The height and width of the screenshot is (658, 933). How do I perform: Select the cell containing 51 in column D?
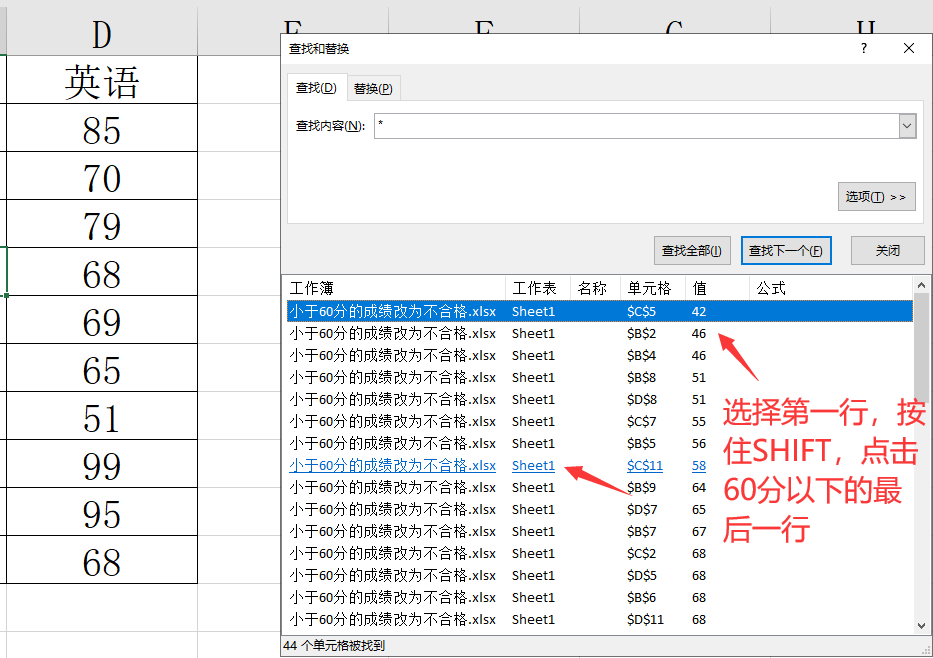[102, 416]
